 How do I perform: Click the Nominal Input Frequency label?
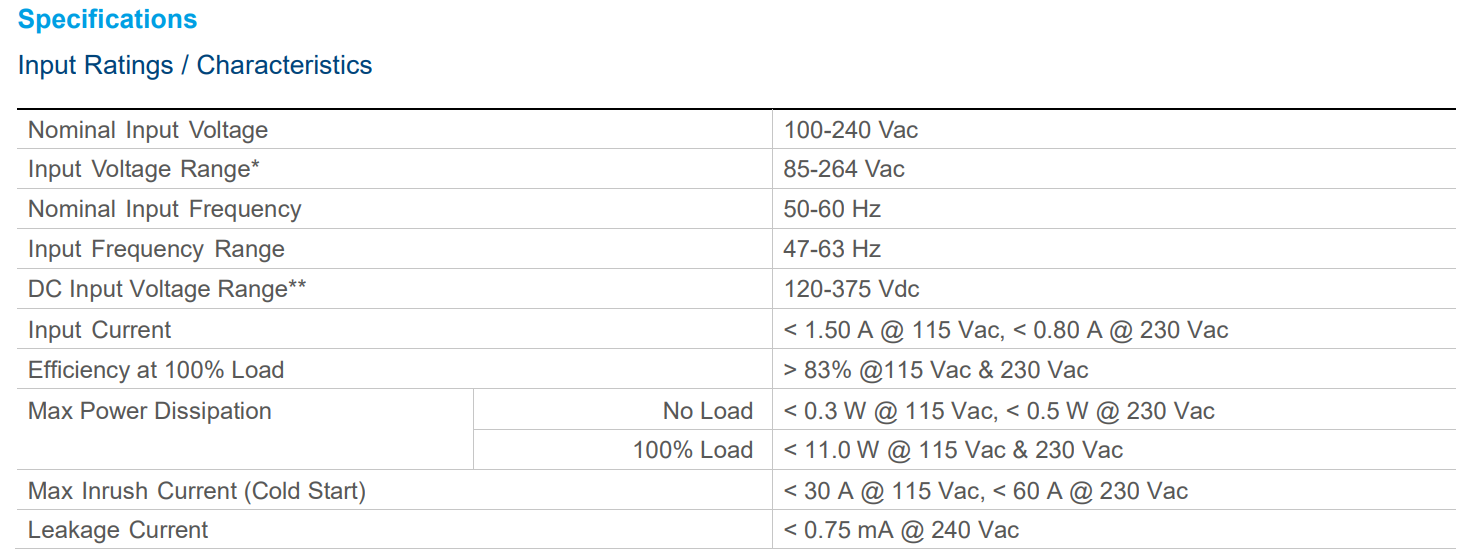click(164, 210)
